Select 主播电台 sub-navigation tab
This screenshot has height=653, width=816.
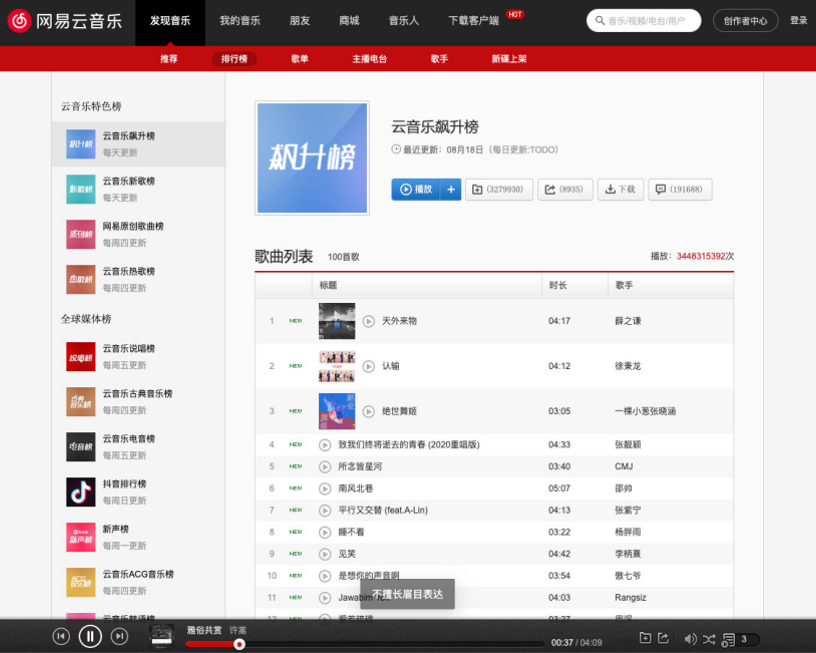tap(369, 59)
